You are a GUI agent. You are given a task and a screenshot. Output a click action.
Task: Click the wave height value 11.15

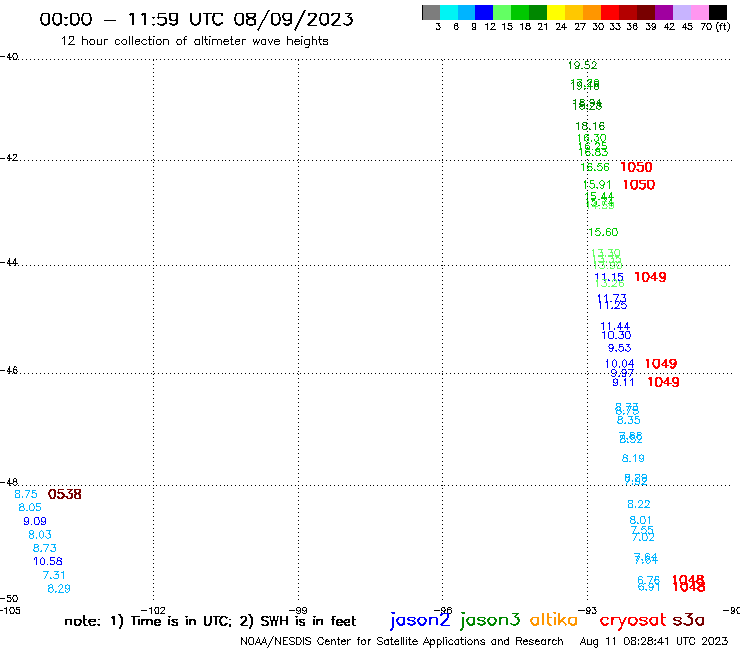coord(609,277)
